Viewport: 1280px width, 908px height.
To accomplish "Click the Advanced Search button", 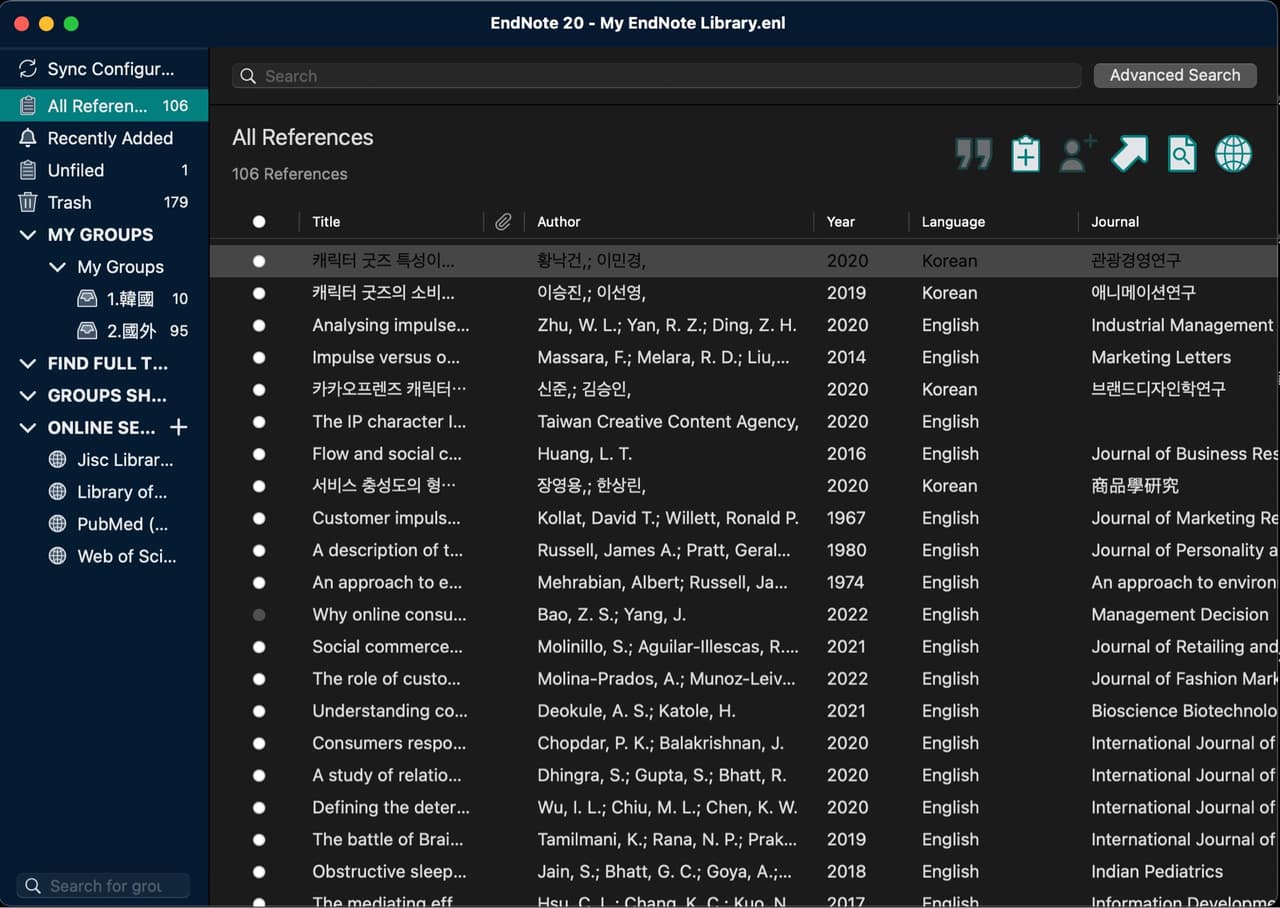I will coord(1175,75).
